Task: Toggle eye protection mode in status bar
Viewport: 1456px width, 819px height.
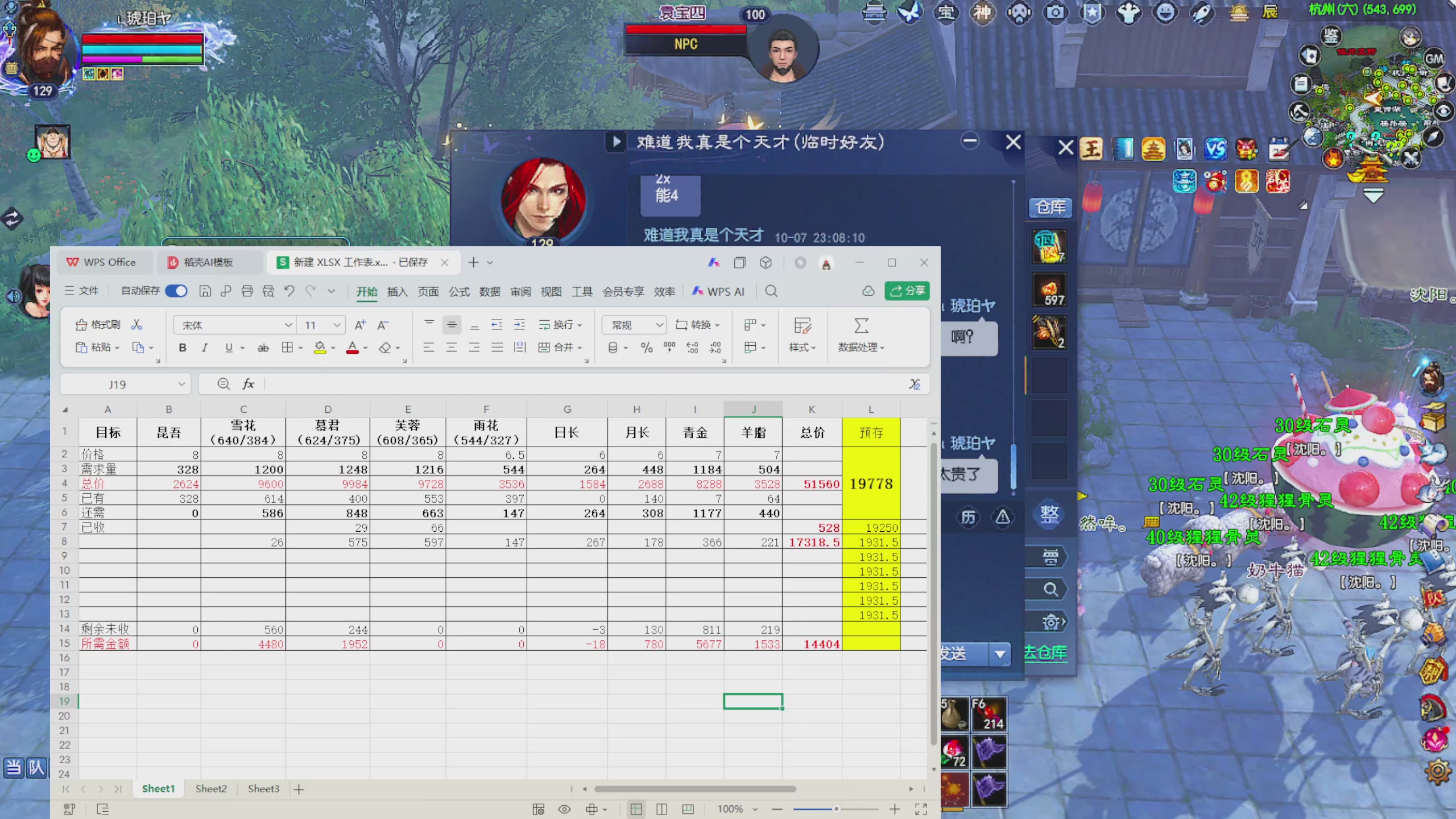Action: (564, 809)
